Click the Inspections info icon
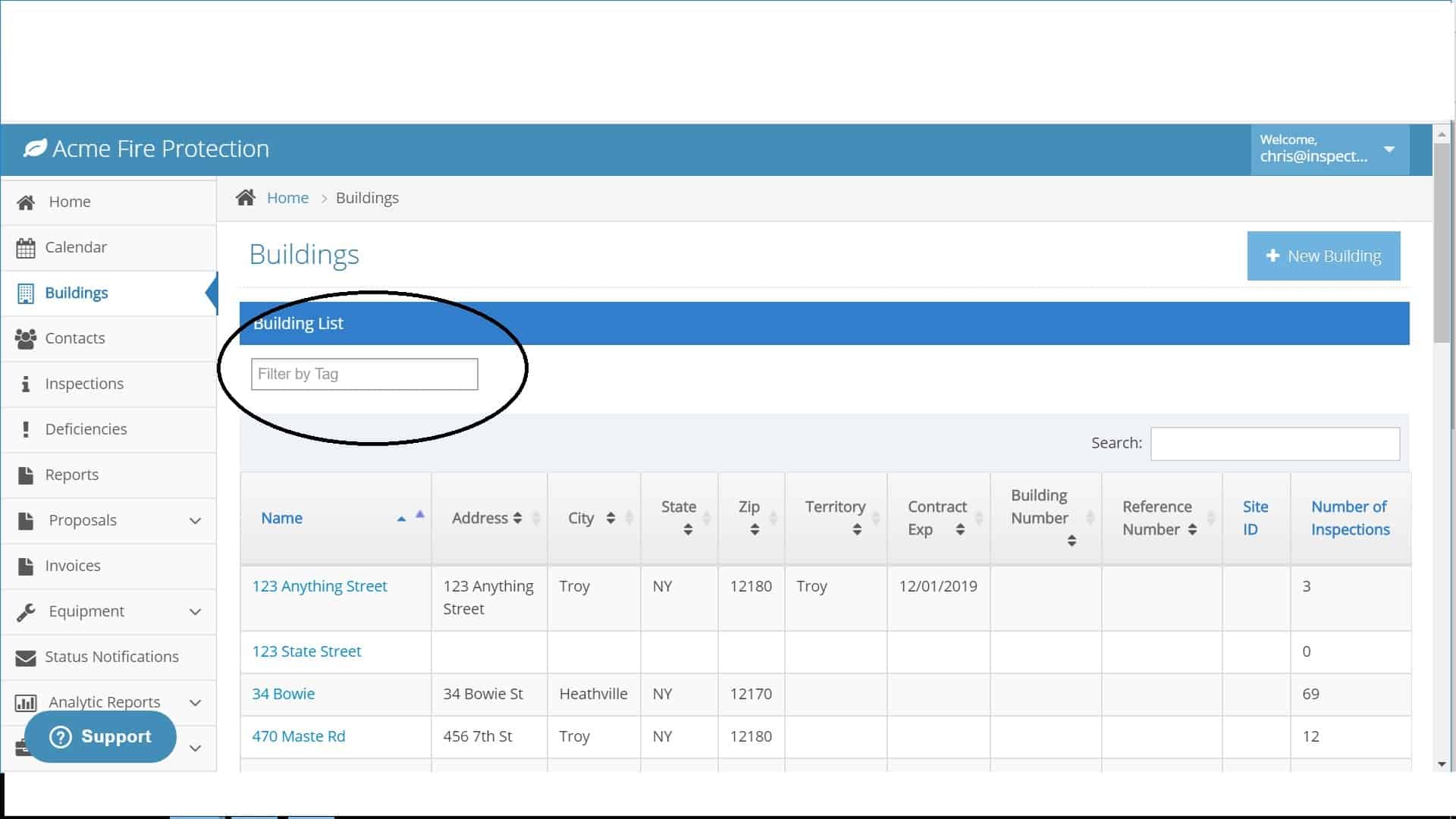 pyautogui.click(x=25, y=384)
